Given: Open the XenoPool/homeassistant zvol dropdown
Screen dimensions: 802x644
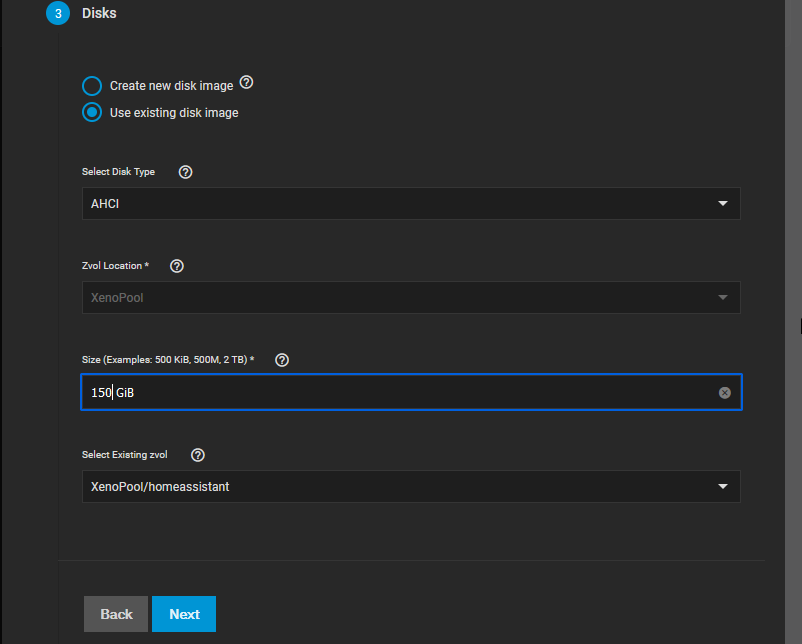Looking at the screenshot, I should coord(411,486).
